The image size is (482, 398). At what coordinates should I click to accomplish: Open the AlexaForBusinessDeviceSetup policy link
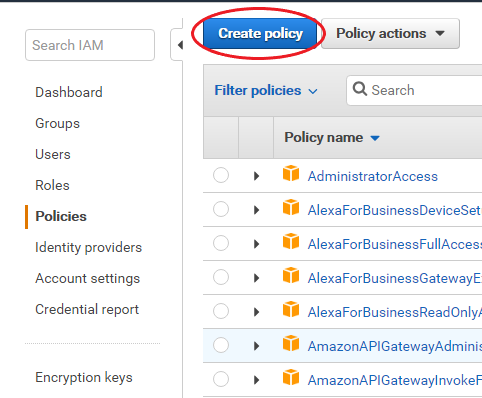395,210
